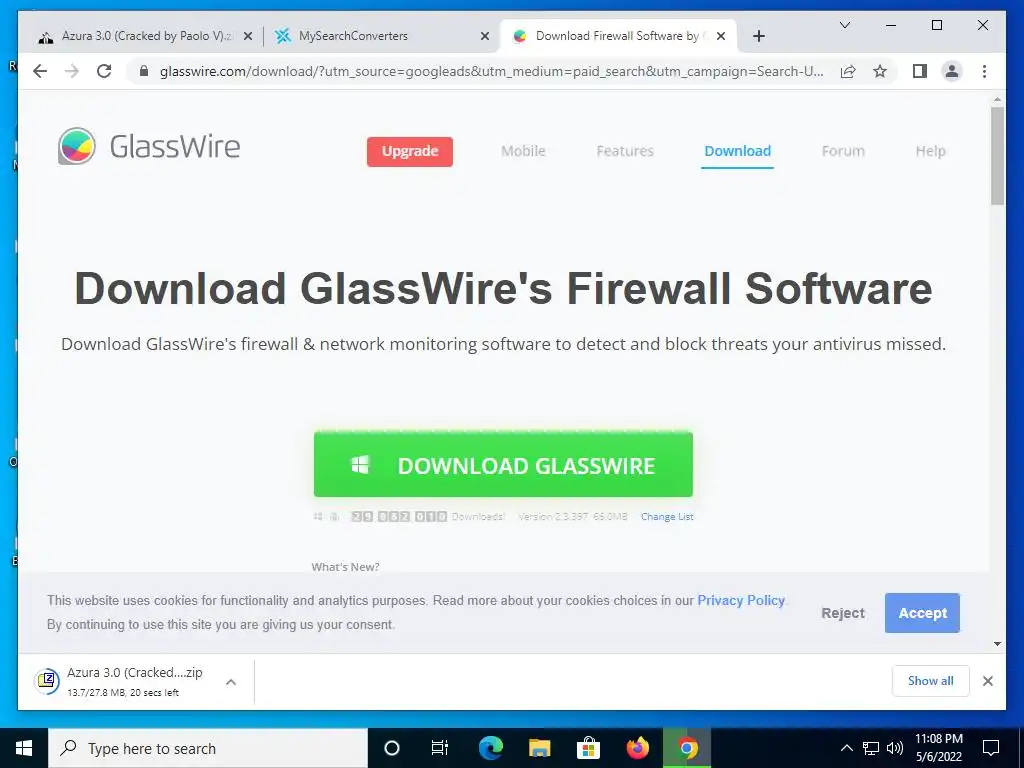This screenshot has width=1024, height=768.
Task: Accept the cookie notice
Action: pos(922,613)
